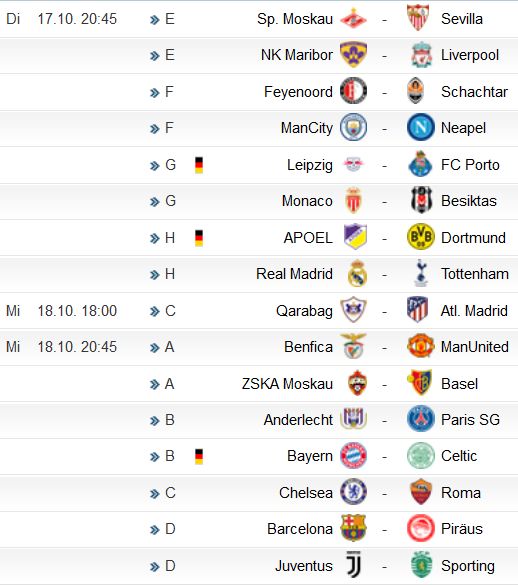Viewport: 518px width, 585px height.
Task: Click the Mi 18.10. 18:00 date entry
Action: coord(62,311)
